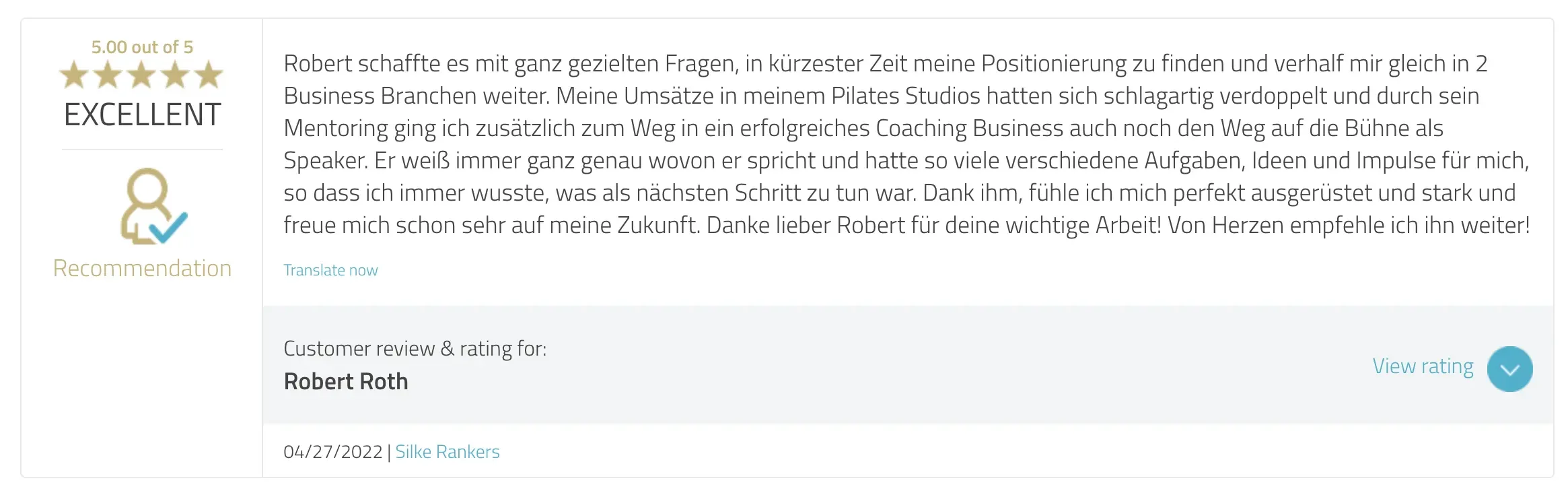Click the first gold rating star
This screenshot has height=493, width=1568.
[x=74, y=75]
